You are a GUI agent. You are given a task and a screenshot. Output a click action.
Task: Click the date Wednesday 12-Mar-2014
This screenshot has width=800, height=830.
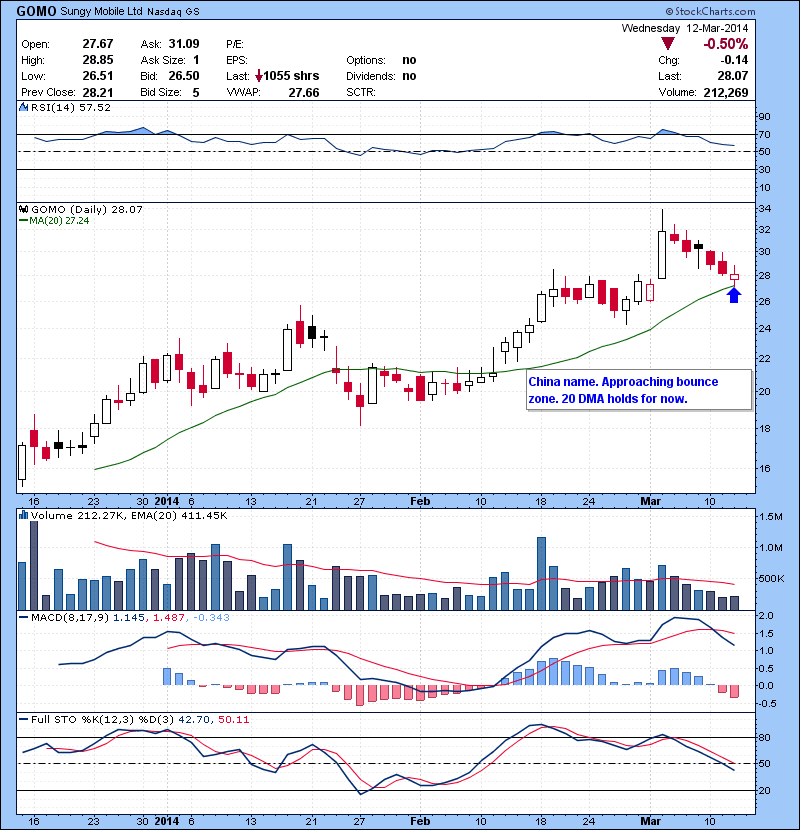(x=685, y=28)
